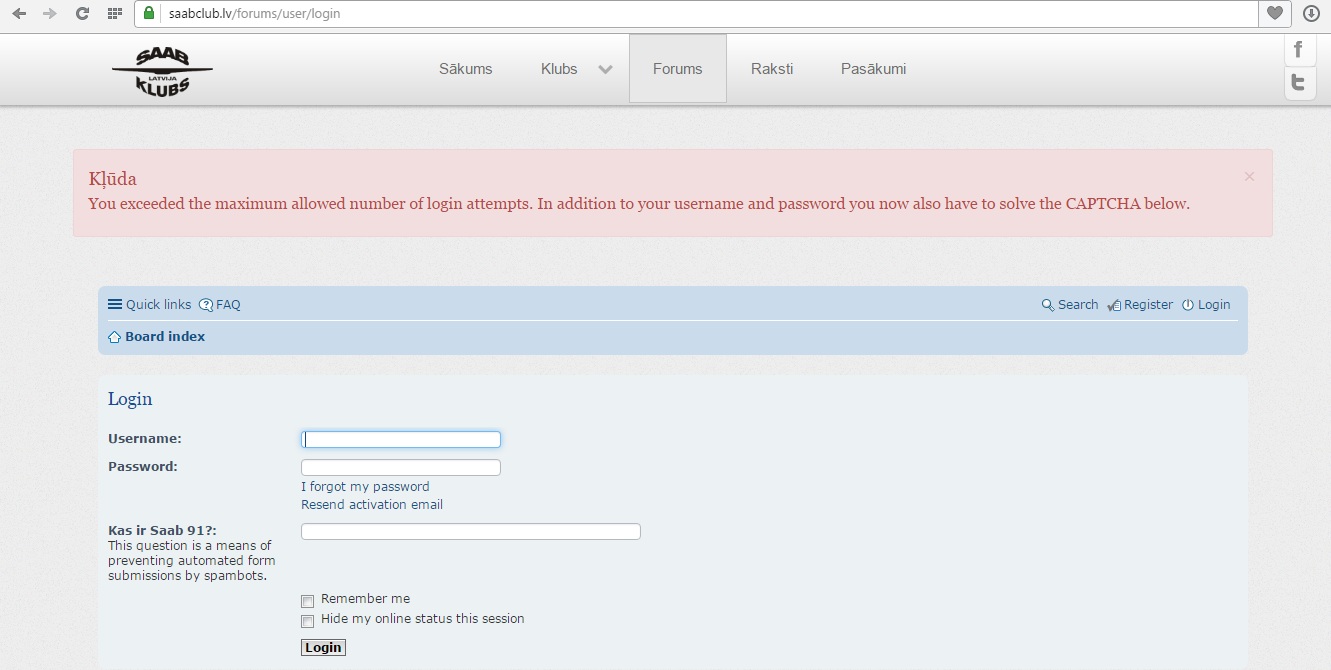Open browser downloads arrow icon
1331x670 pixels.
(x=1311, y=14)
